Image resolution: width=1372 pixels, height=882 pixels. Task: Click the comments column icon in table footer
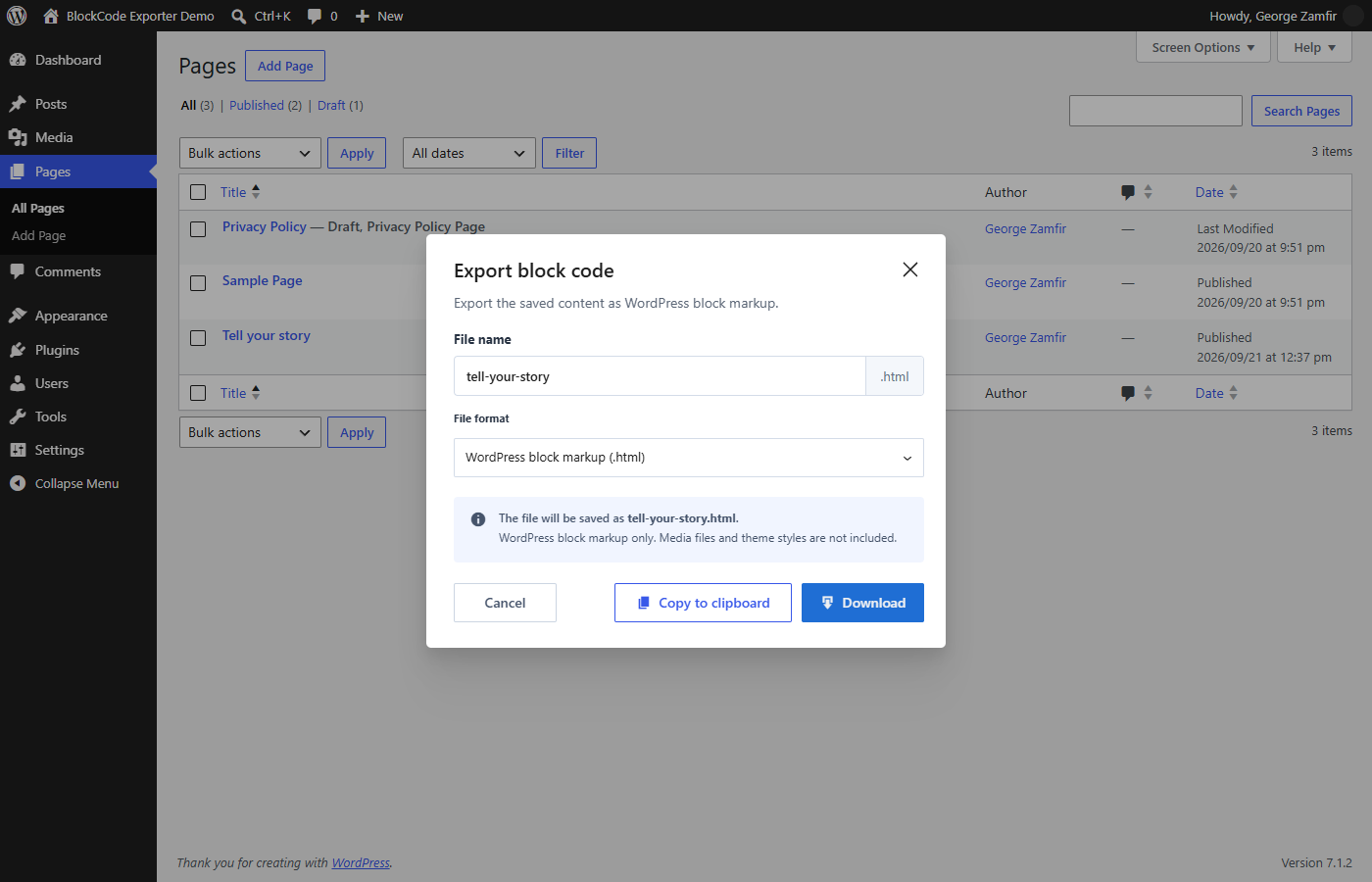click(1128, 393)
